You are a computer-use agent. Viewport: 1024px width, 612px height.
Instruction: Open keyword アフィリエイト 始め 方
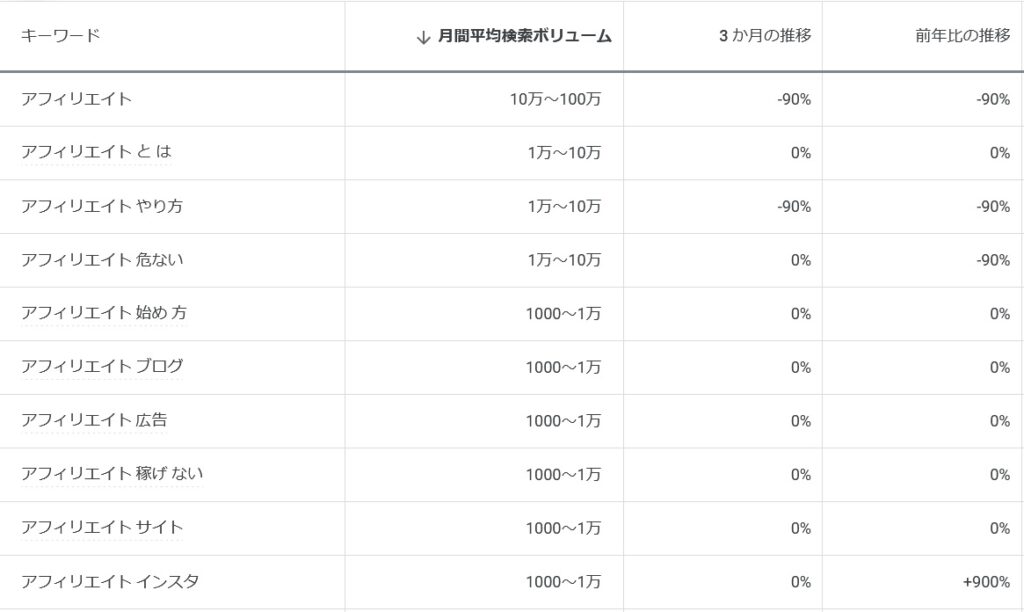104,314
